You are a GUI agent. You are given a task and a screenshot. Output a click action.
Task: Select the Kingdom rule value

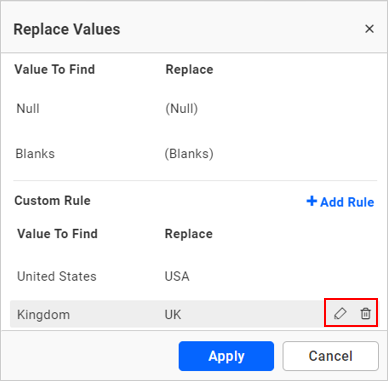[x=43, y=315]
